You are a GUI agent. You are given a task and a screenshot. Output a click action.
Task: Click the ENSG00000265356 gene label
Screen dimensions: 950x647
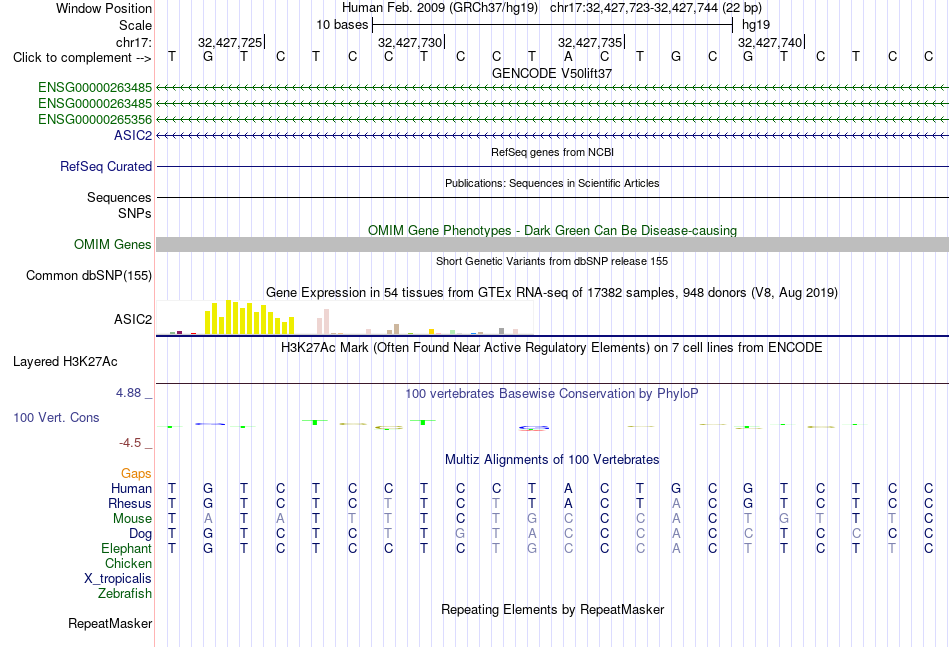coord(95,119)
